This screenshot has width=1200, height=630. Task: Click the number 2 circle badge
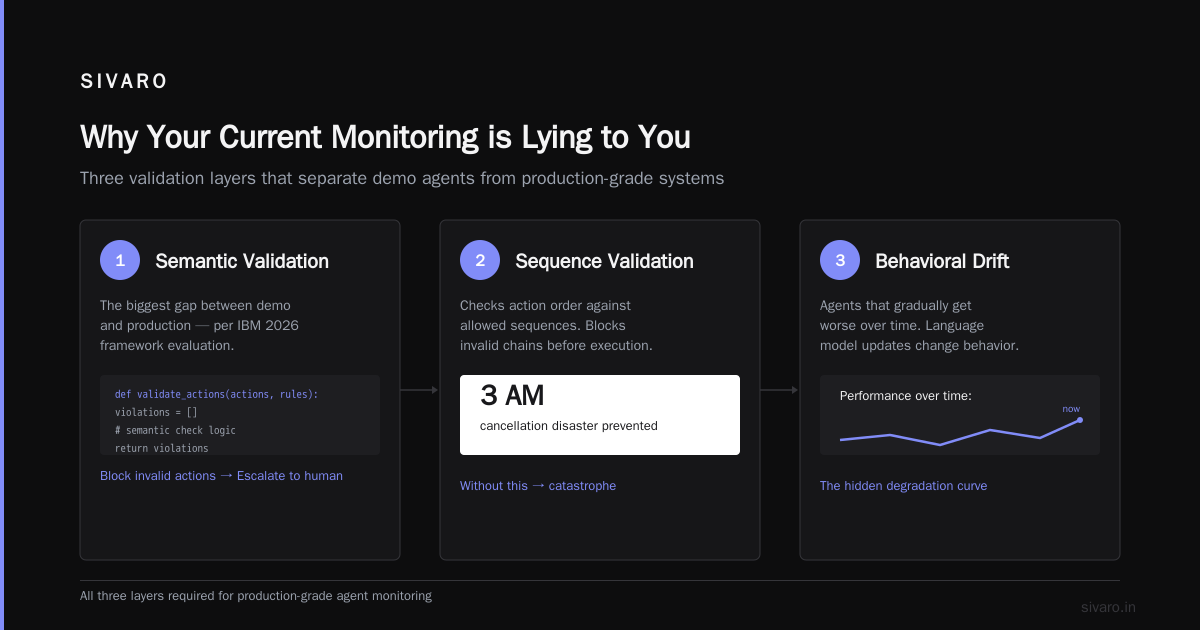point(480,260)
